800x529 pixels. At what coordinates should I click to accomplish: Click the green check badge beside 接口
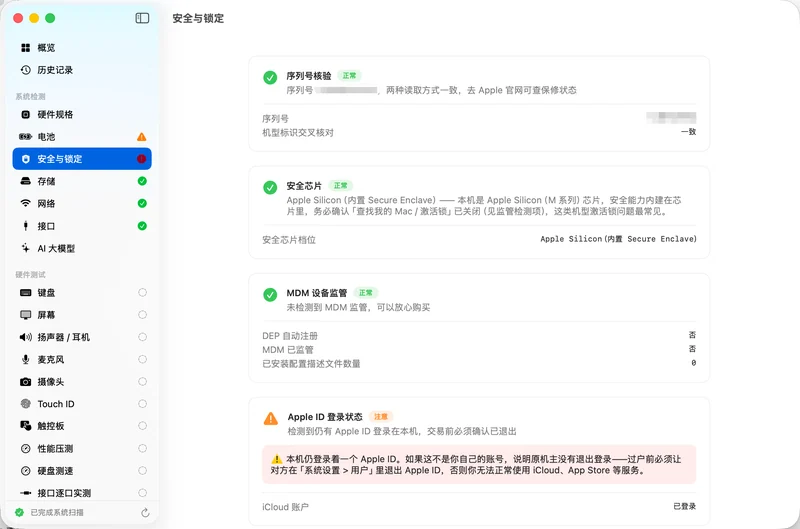coord(142,225)
